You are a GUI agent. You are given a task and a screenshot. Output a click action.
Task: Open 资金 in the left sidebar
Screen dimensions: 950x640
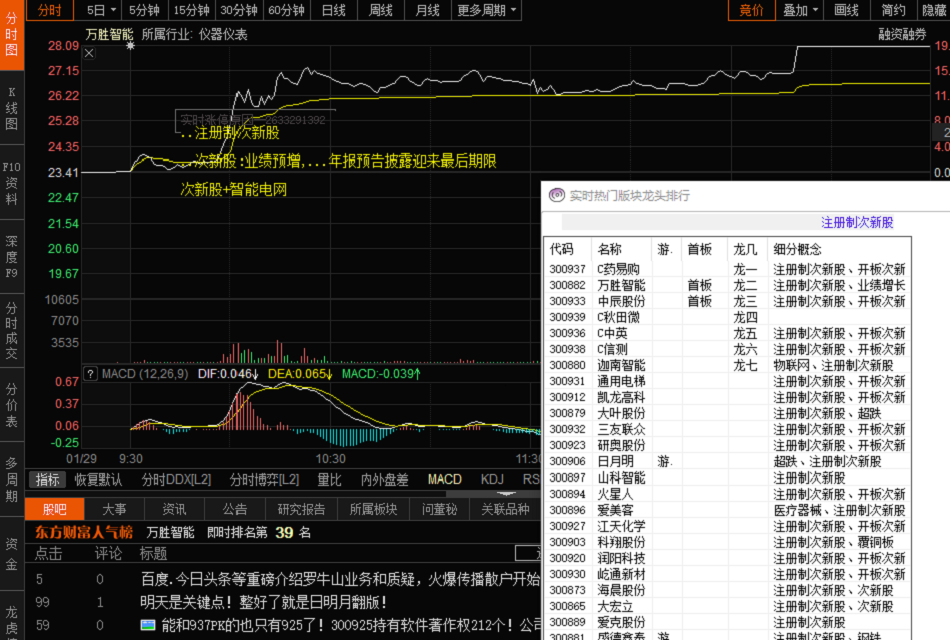click(12, 554)
